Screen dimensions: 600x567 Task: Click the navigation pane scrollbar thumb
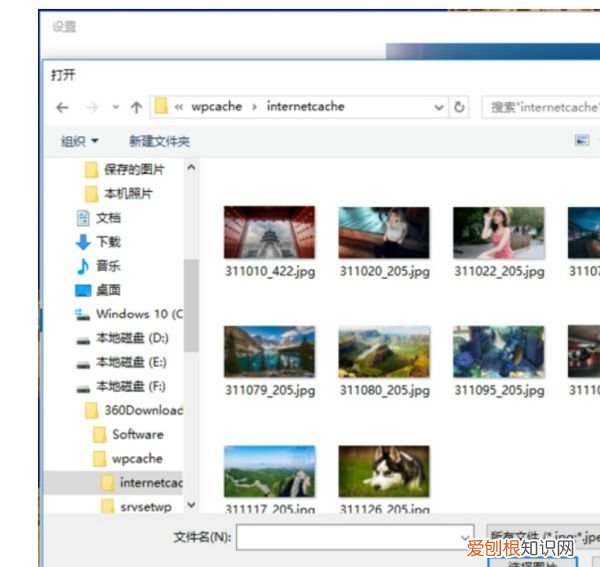[191, 305]
